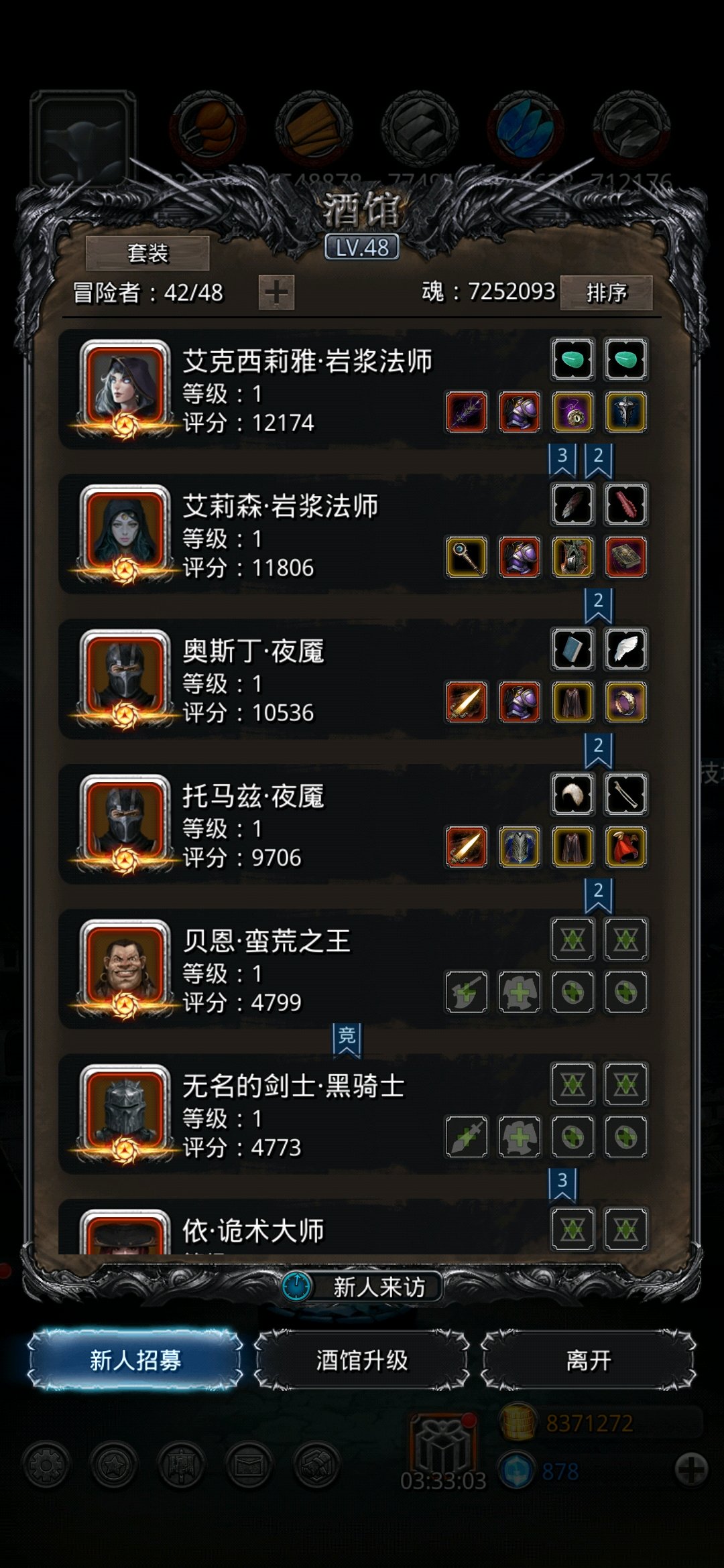
Task: Select 托马兹·夜魇's red hood equipment icon
Action: tap(625, 847)
